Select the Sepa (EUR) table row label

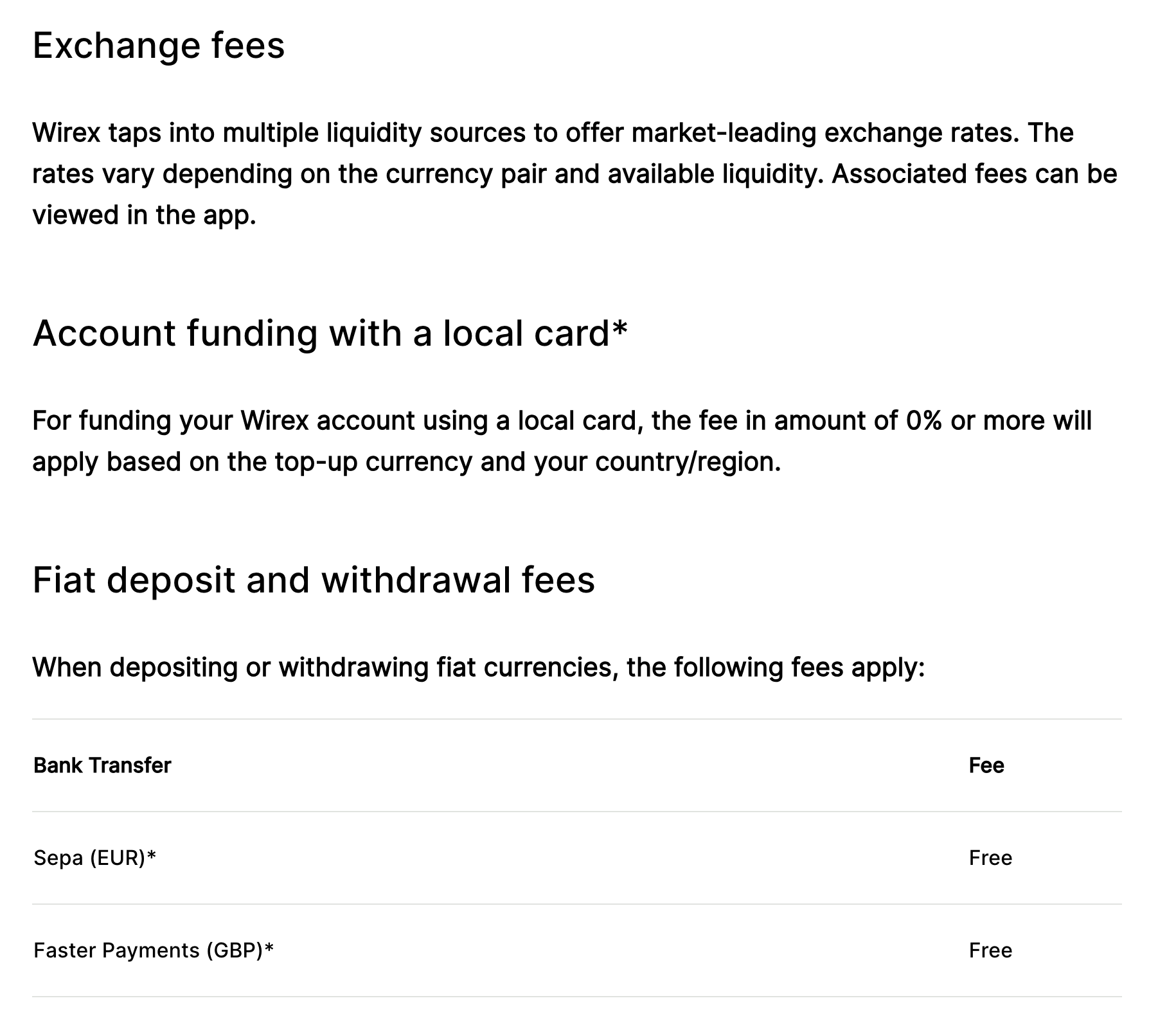95,858
